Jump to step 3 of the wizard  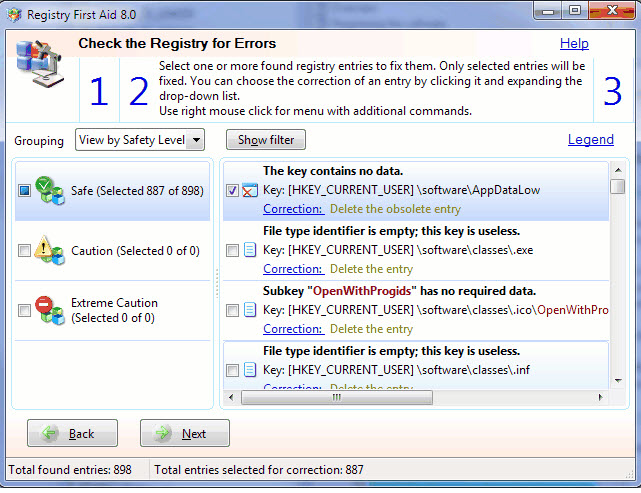click(612, 92)
